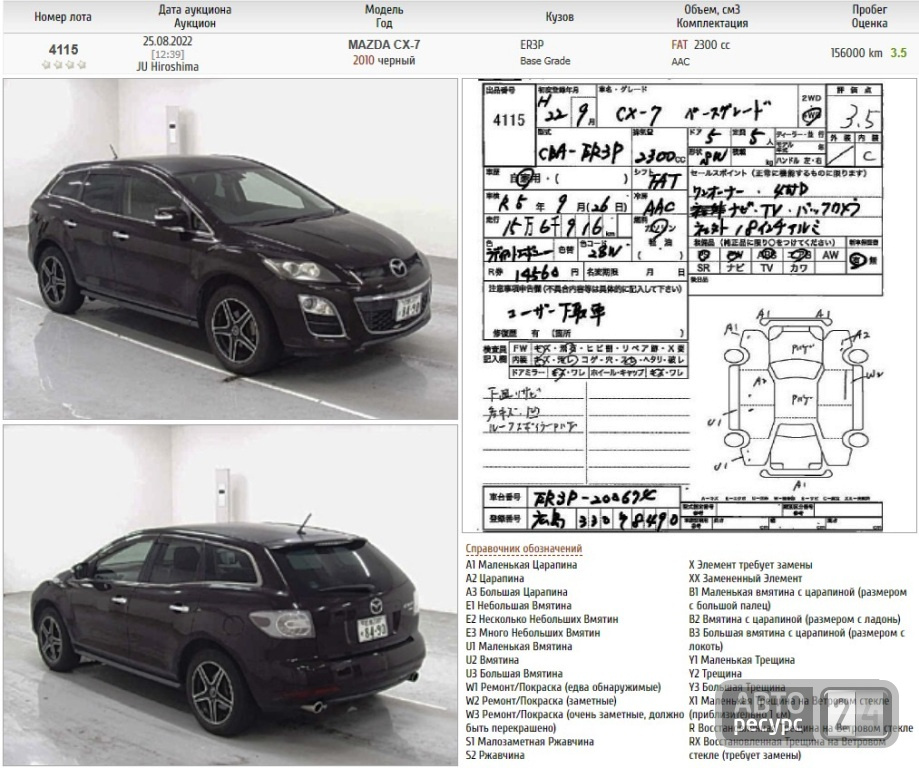
Task: Click the E1 Небольшая Вмятина legend entry
Action: 518,606
